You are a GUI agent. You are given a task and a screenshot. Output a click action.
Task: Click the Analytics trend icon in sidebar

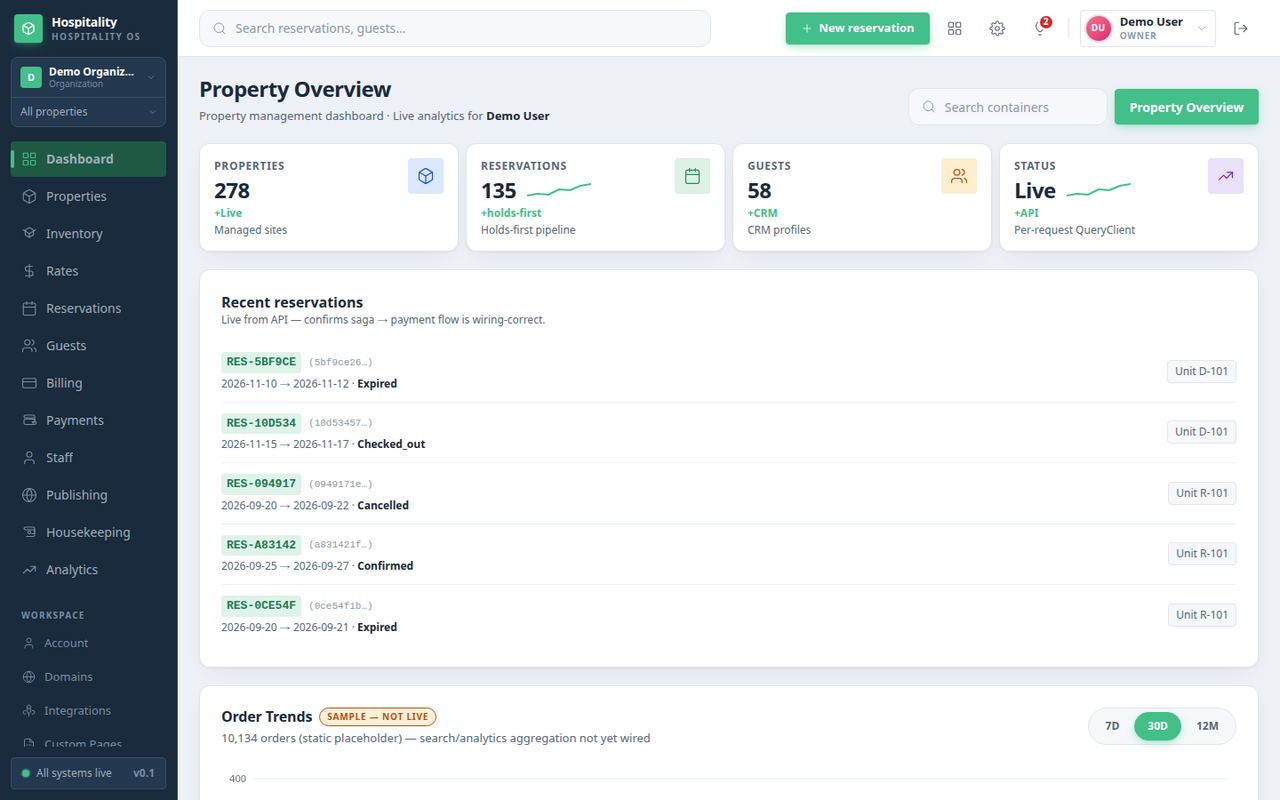click(29, 569)
